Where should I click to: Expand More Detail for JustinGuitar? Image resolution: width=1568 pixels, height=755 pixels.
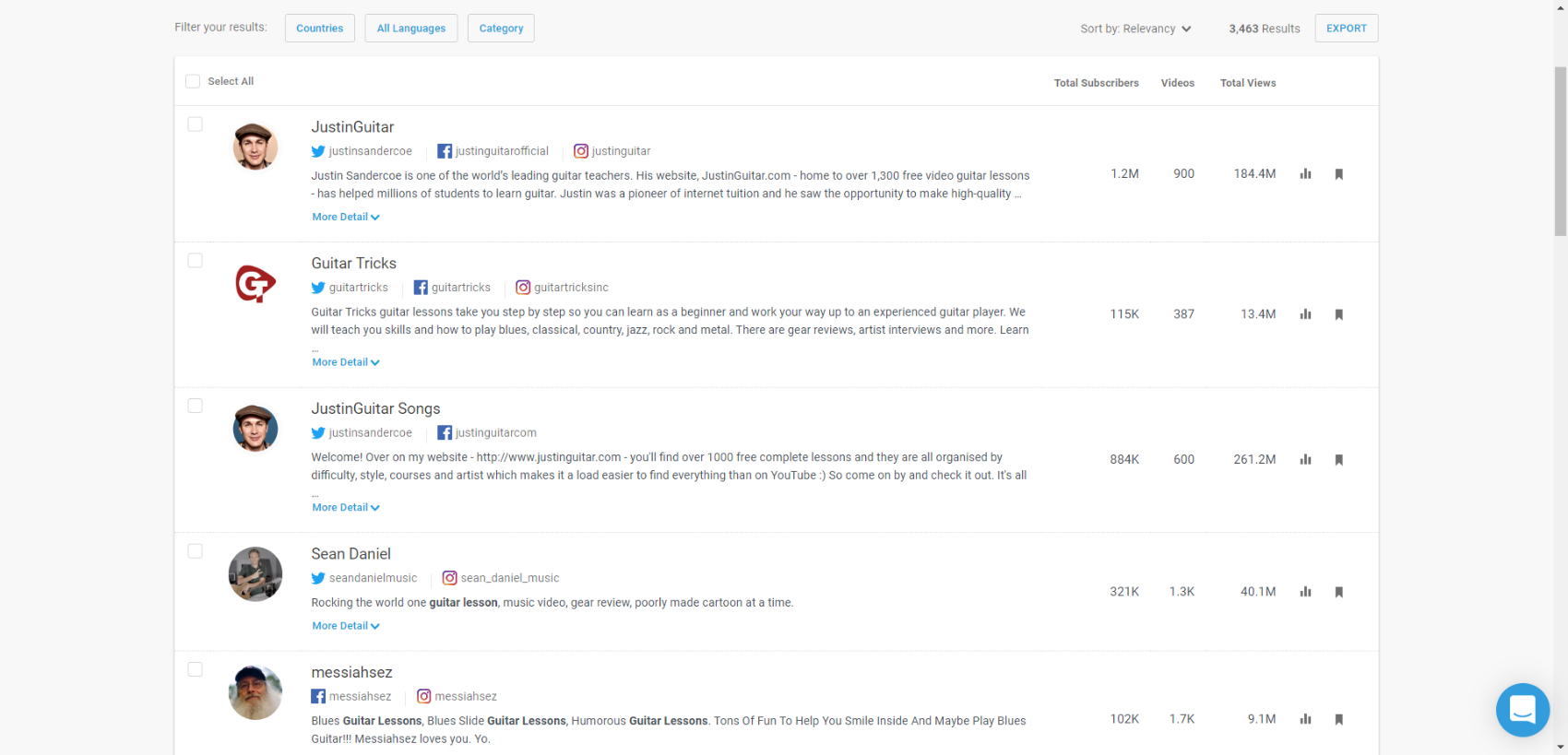(346, 218)
